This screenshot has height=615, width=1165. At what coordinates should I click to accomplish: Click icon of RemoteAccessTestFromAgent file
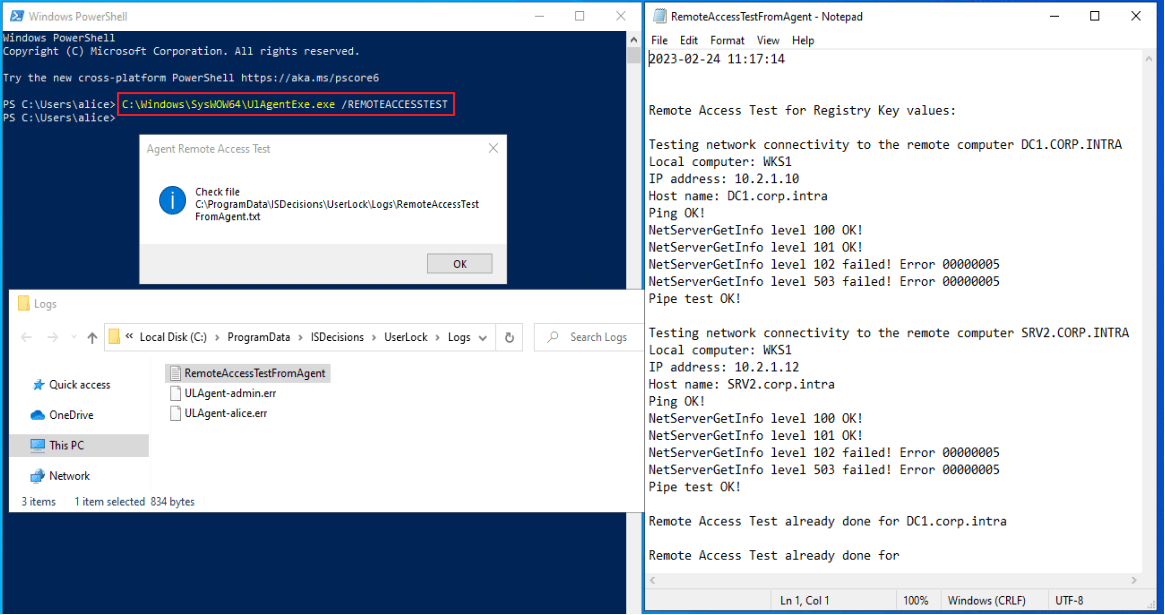pos(175,373)
